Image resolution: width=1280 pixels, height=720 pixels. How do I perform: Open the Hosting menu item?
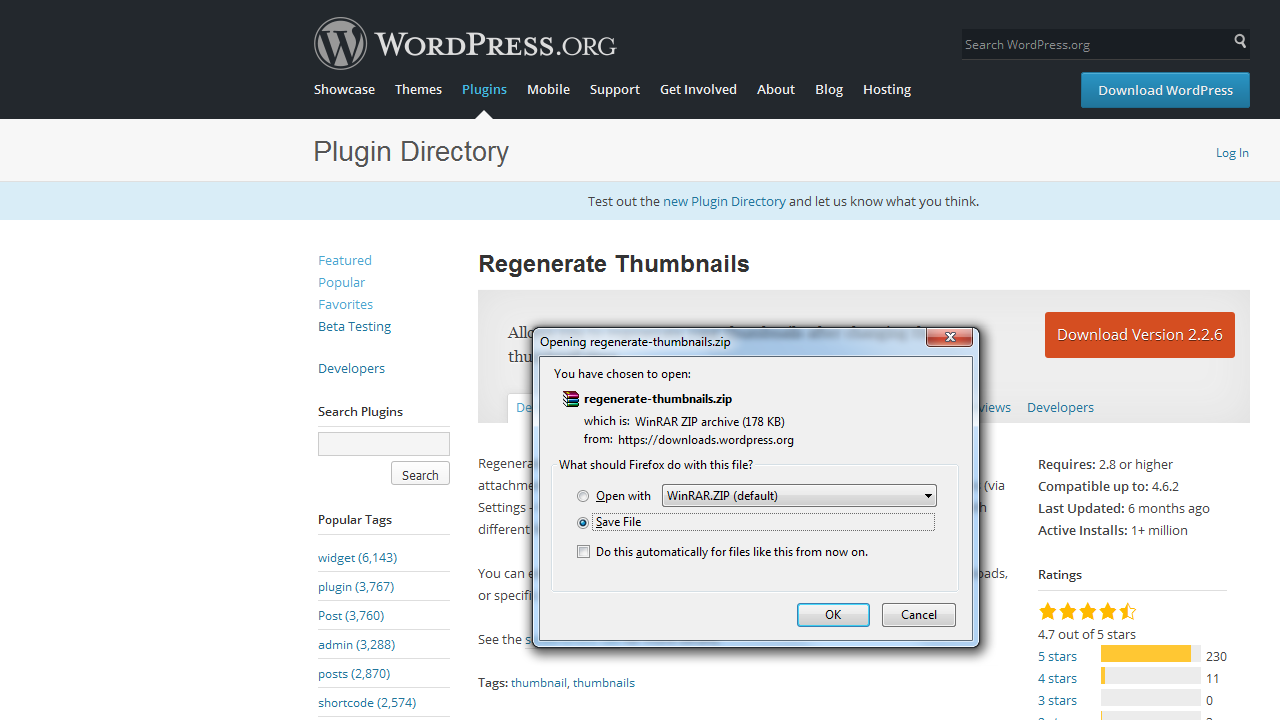click(x=887, y=89)
